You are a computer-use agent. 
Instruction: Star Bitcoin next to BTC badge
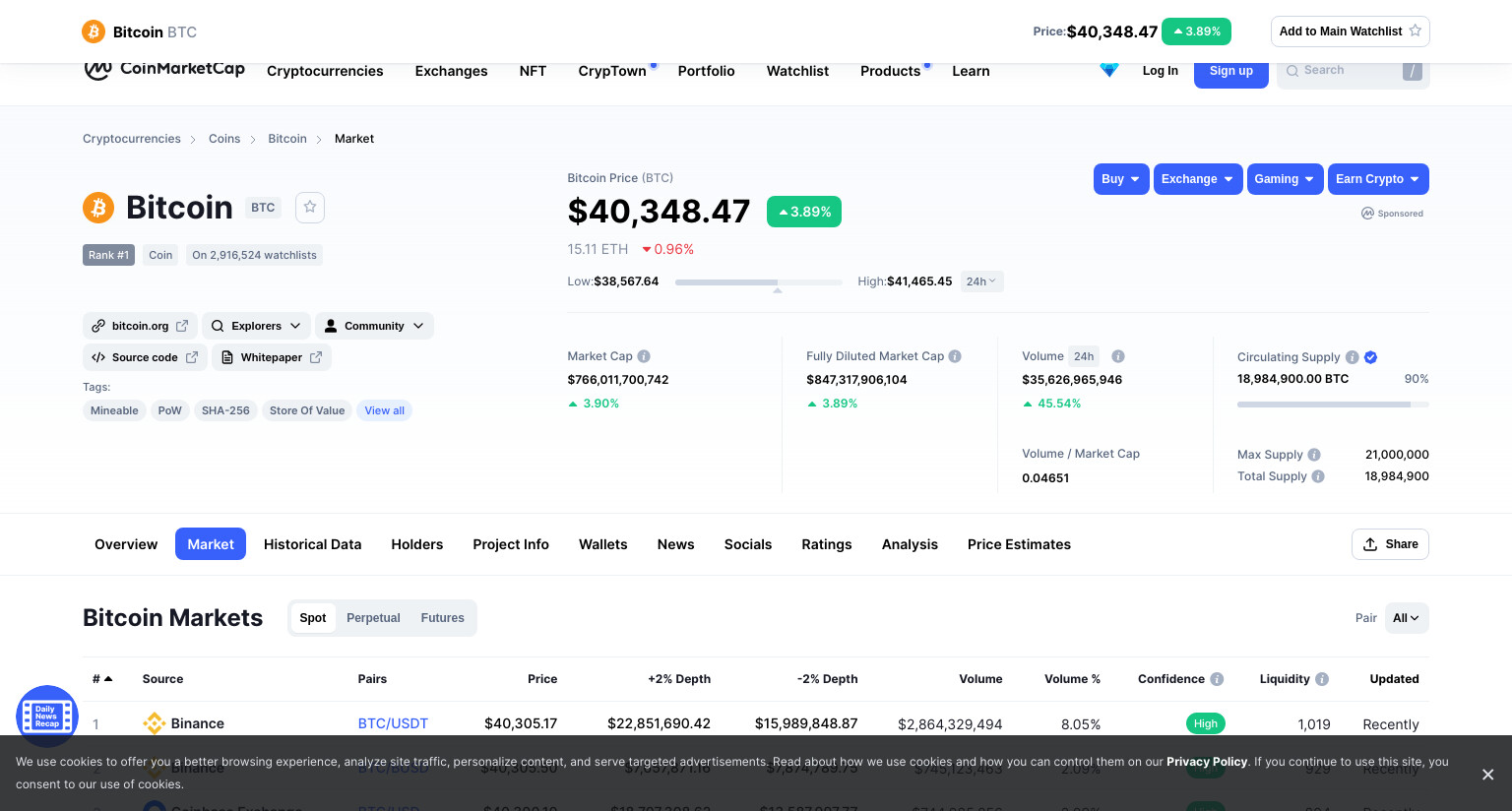coord(310,207)
